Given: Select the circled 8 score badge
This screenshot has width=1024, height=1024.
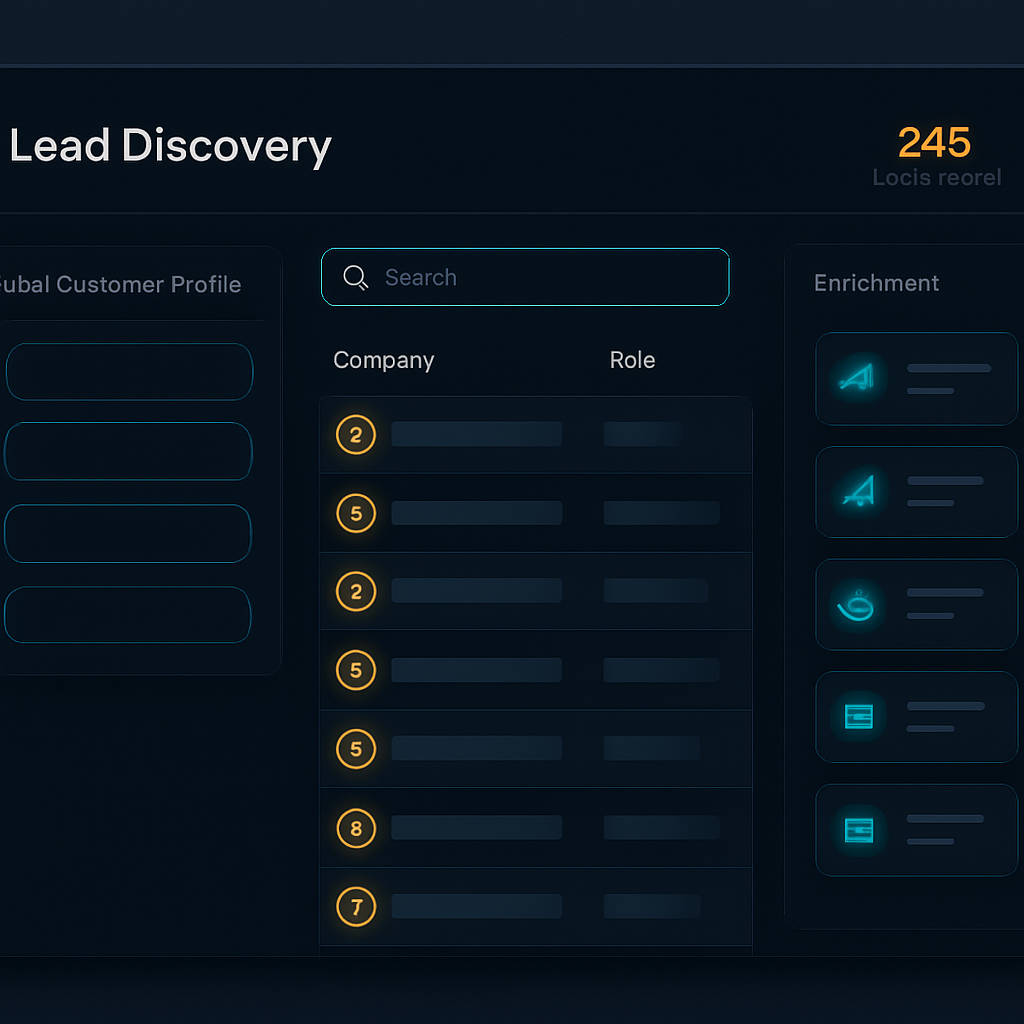Looking at the screenshot, I should tap(356, 828).
